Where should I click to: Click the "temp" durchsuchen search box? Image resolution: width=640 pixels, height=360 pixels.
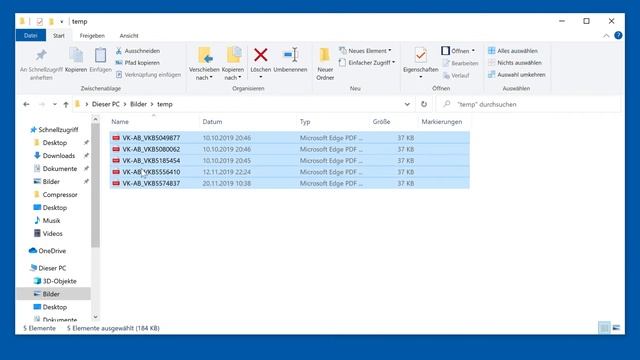(529, 104)
